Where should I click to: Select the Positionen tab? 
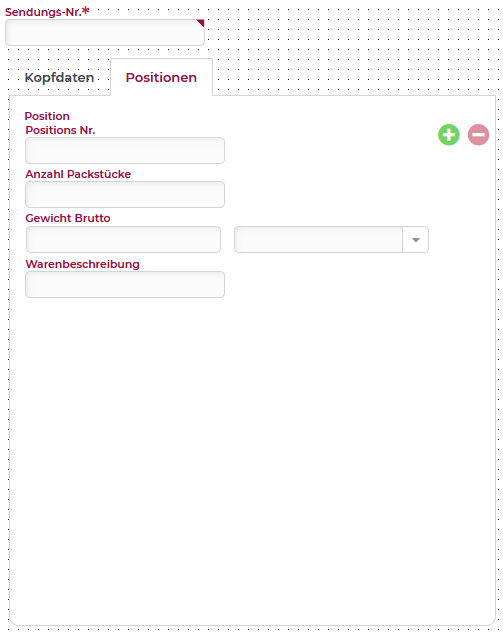pyautogui.click(x=161, y=77)
